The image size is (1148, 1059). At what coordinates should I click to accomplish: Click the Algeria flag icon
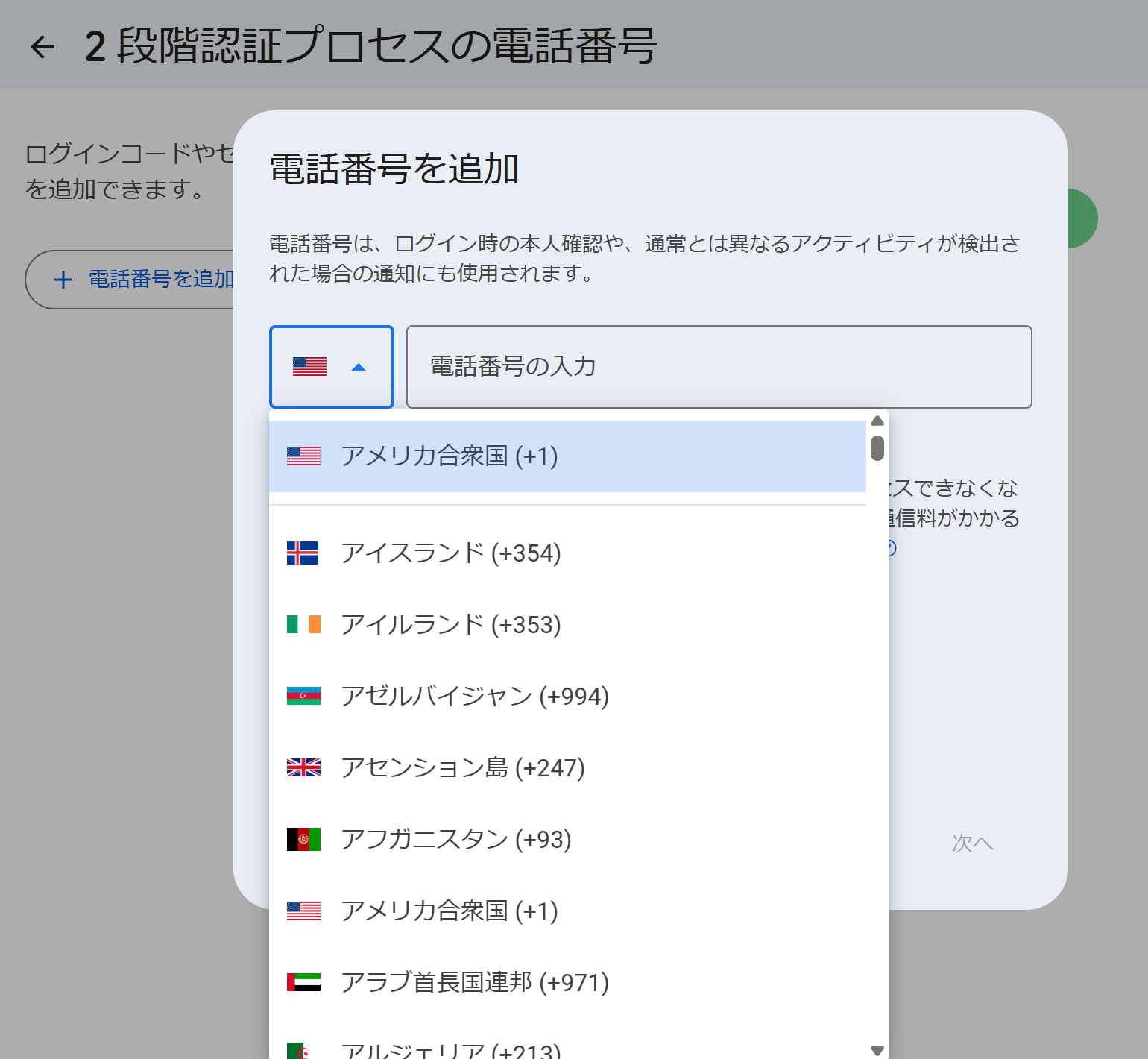[298, 1050]
